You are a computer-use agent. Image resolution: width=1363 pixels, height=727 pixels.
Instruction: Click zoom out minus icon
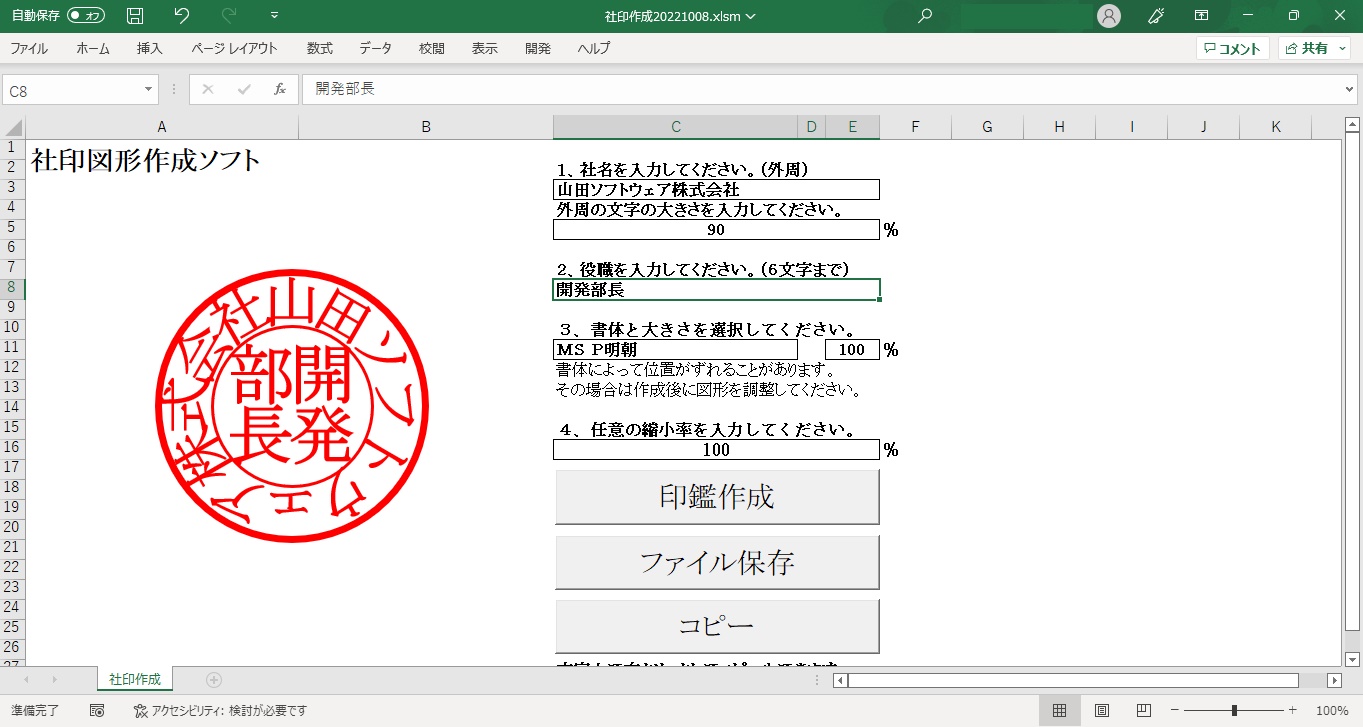tap(1175, 710)
